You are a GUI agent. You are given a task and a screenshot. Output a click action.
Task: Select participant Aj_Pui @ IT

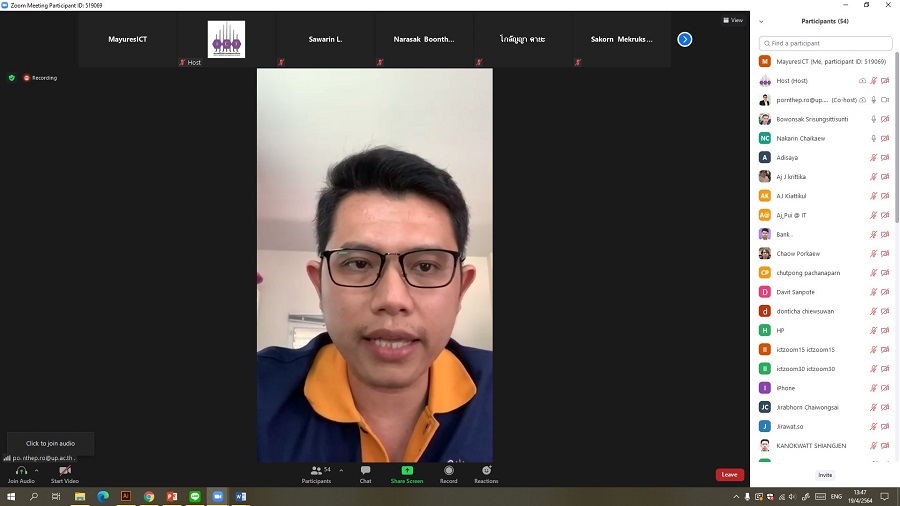click(825, 215)
